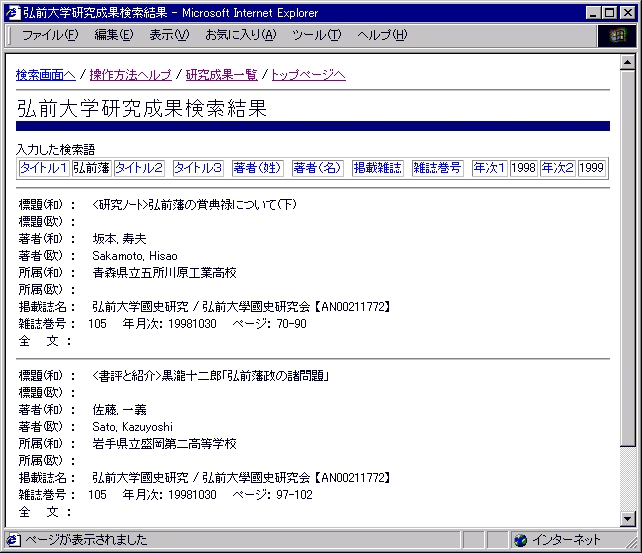This screenshot has height=553, width=642.
Task: Click the Internet zone globe icon
Action: click(x=520, y=540)
